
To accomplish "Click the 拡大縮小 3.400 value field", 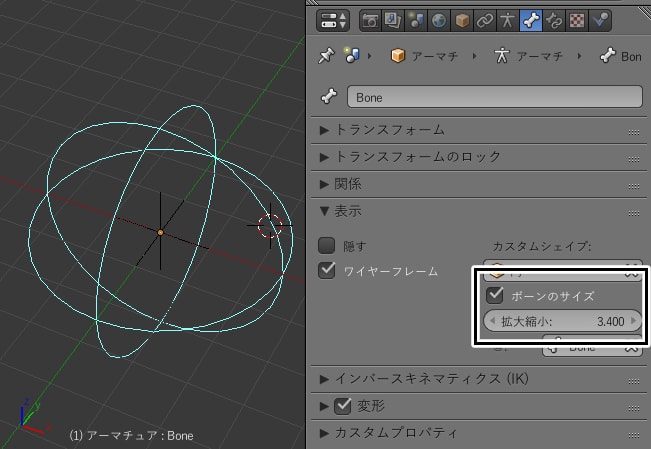I will tap(563, 321).
